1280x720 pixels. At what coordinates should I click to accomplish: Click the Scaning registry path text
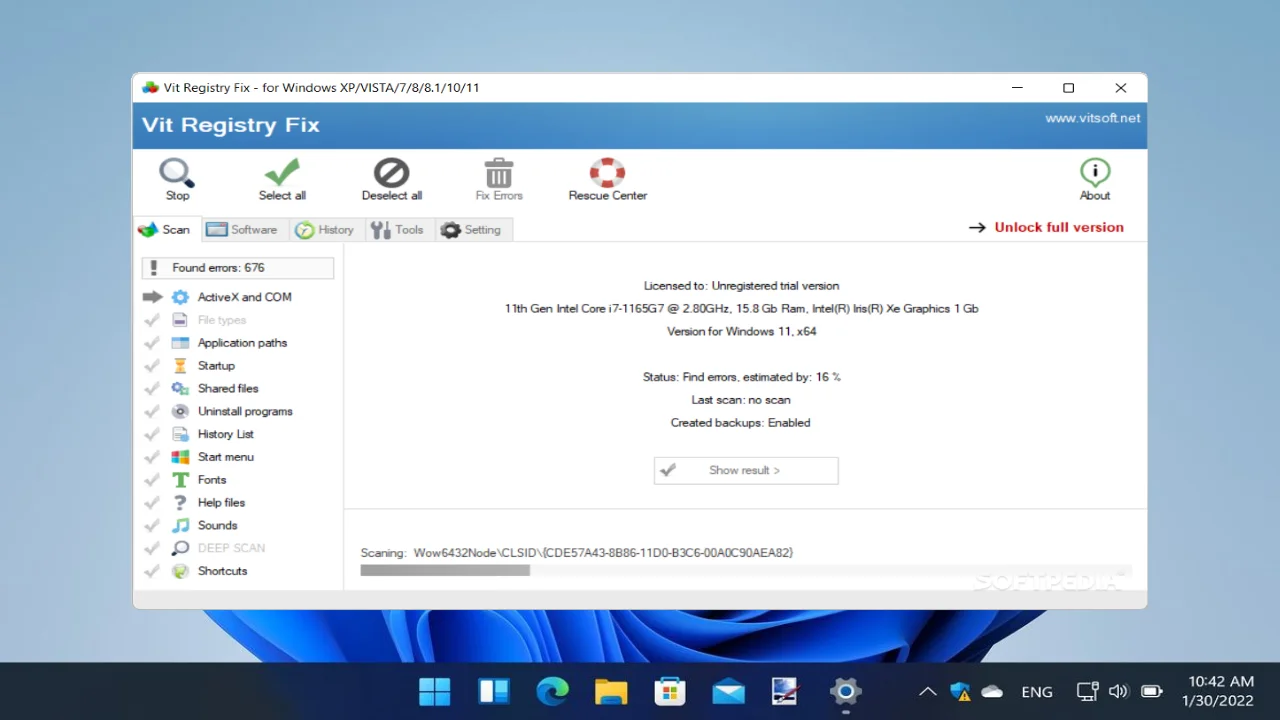pyautogui.click(x=577, y=552)
